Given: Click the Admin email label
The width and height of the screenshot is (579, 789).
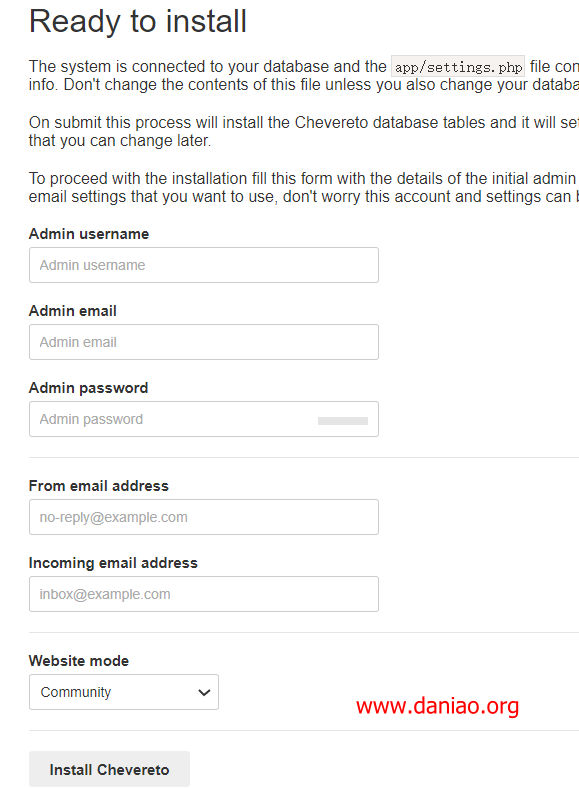Looking at the screenshot, I should coord(73,311).
